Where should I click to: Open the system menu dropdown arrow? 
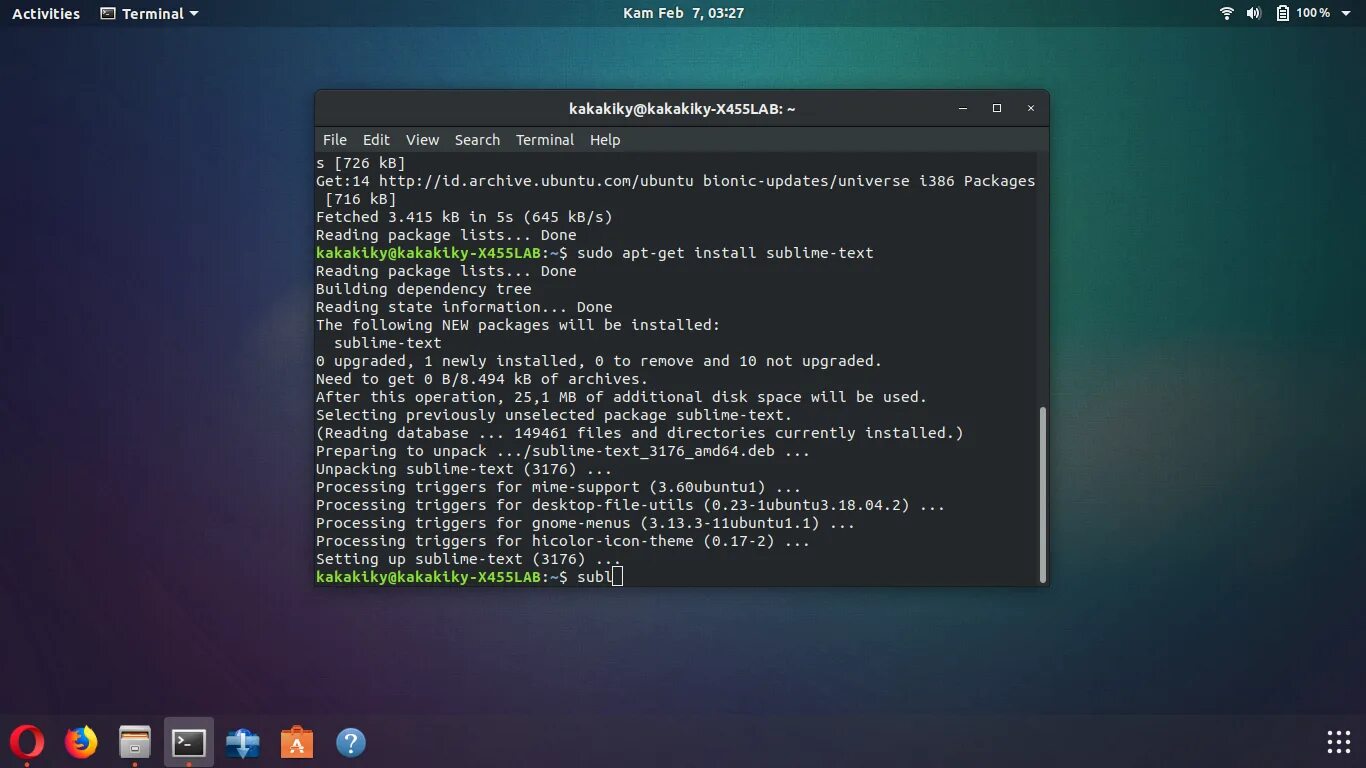(x=1345, y=13)
